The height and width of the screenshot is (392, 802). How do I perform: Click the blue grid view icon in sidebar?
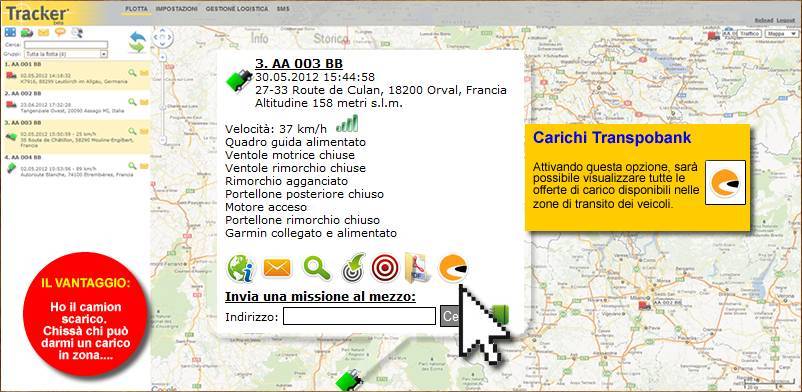[10, 32]
